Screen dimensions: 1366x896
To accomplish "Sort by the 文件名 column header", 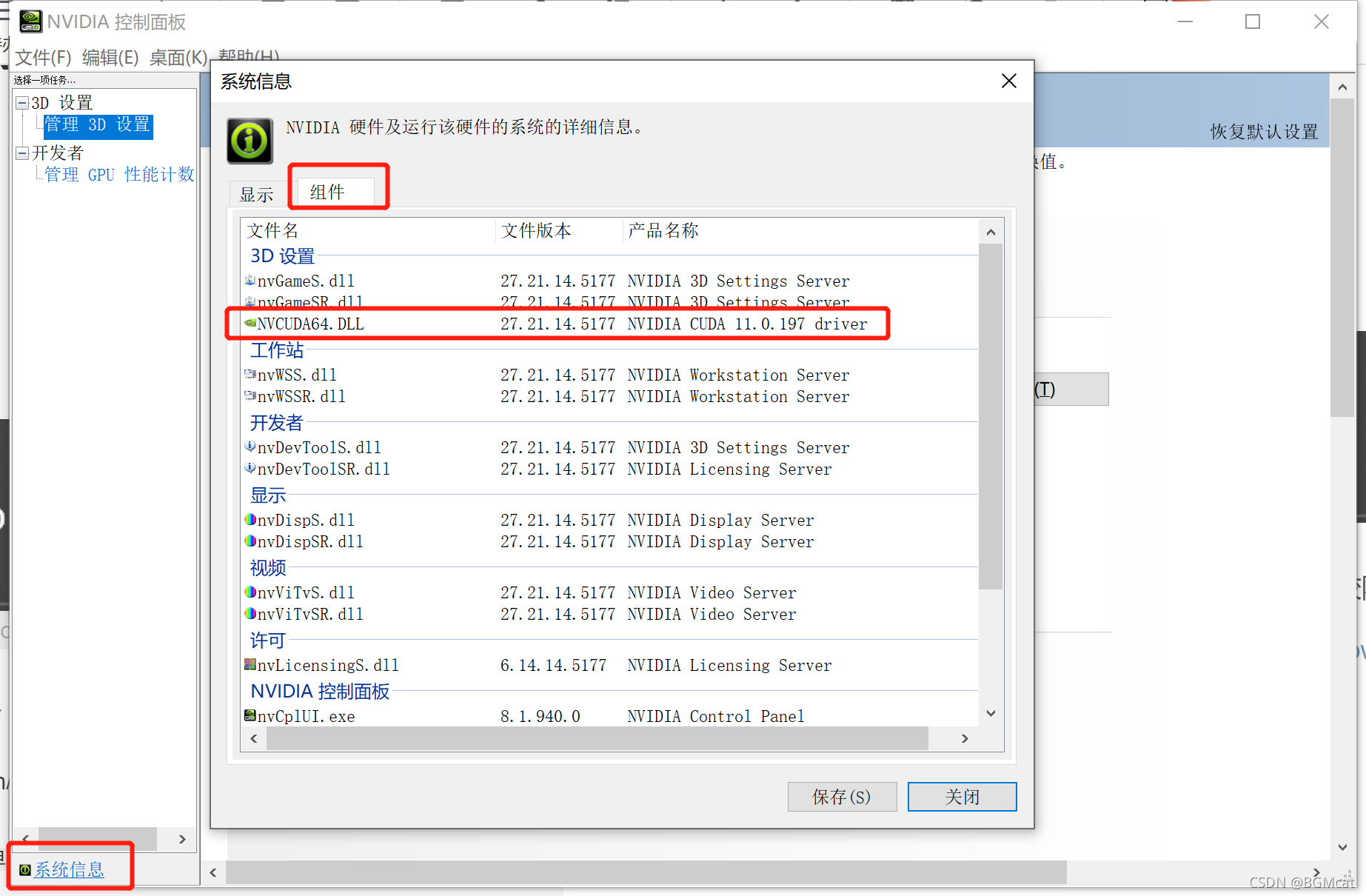I will [368, 230].
